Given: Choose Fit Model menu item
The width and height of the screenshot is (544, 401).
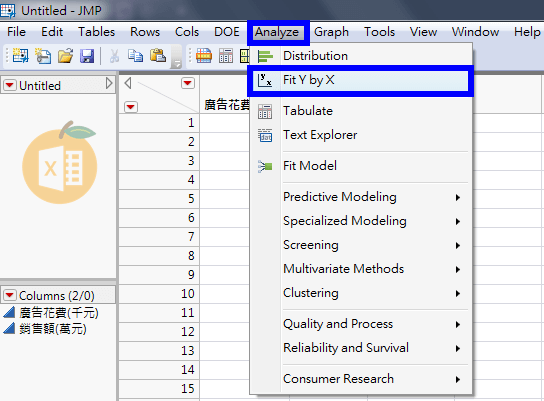Looking at the screenshot, I should [x=361, y=166].
